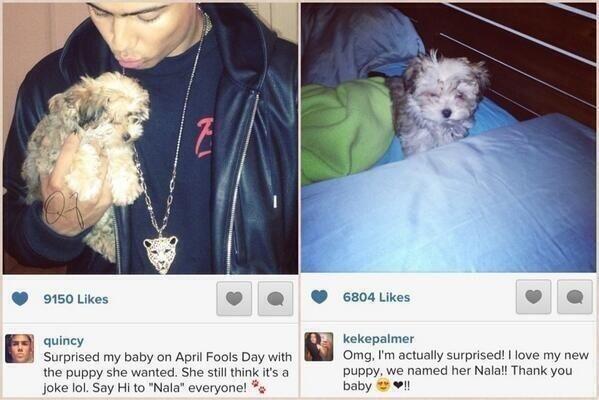Image resolution: width=599 pixels, height=400 pixels.
Task: View the 6804 Likes list
Action: pos(376,297)
